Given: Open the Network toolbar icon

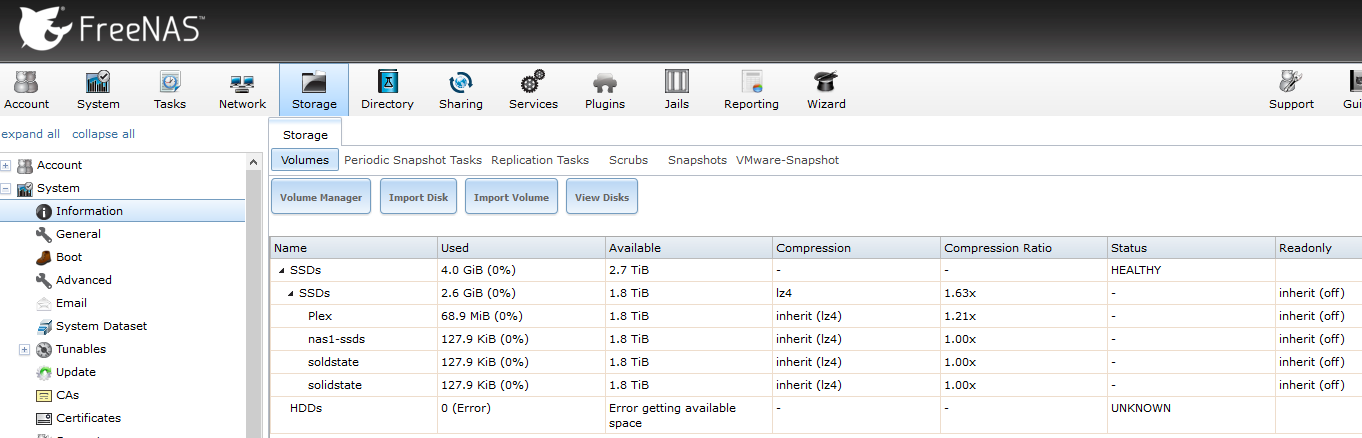Looking at the screenshot, I should click(x=242, y=90).
